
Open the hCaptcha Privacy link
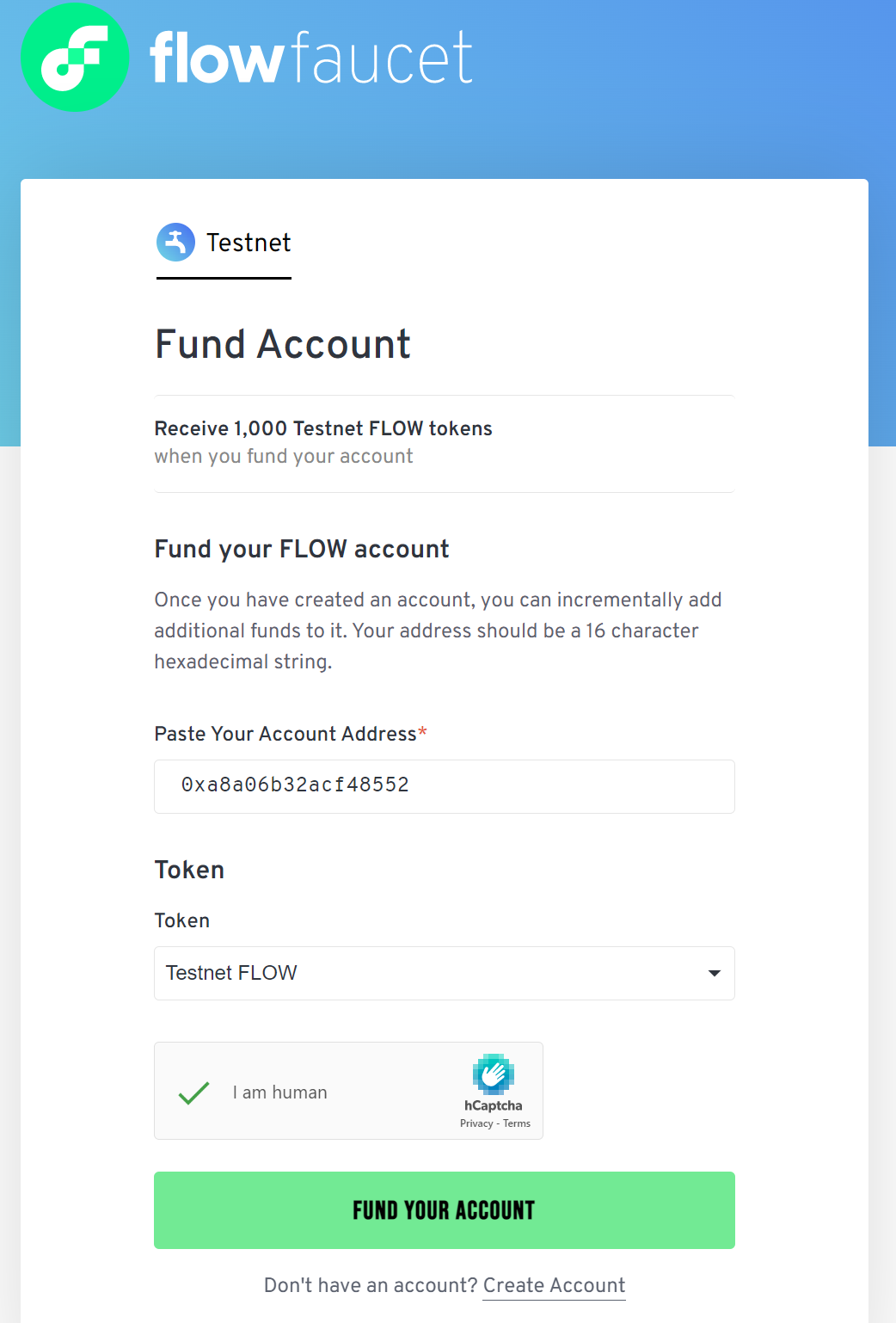point(476,1123)
